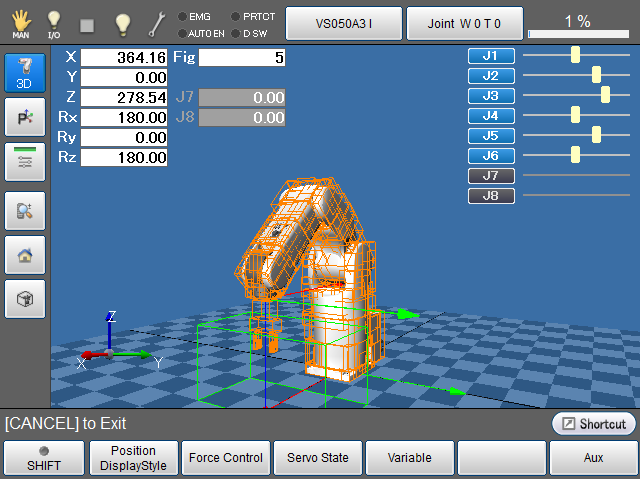Toggle the J6 joint button
Viewport: 640px width, 479px height.
(491, 155)
